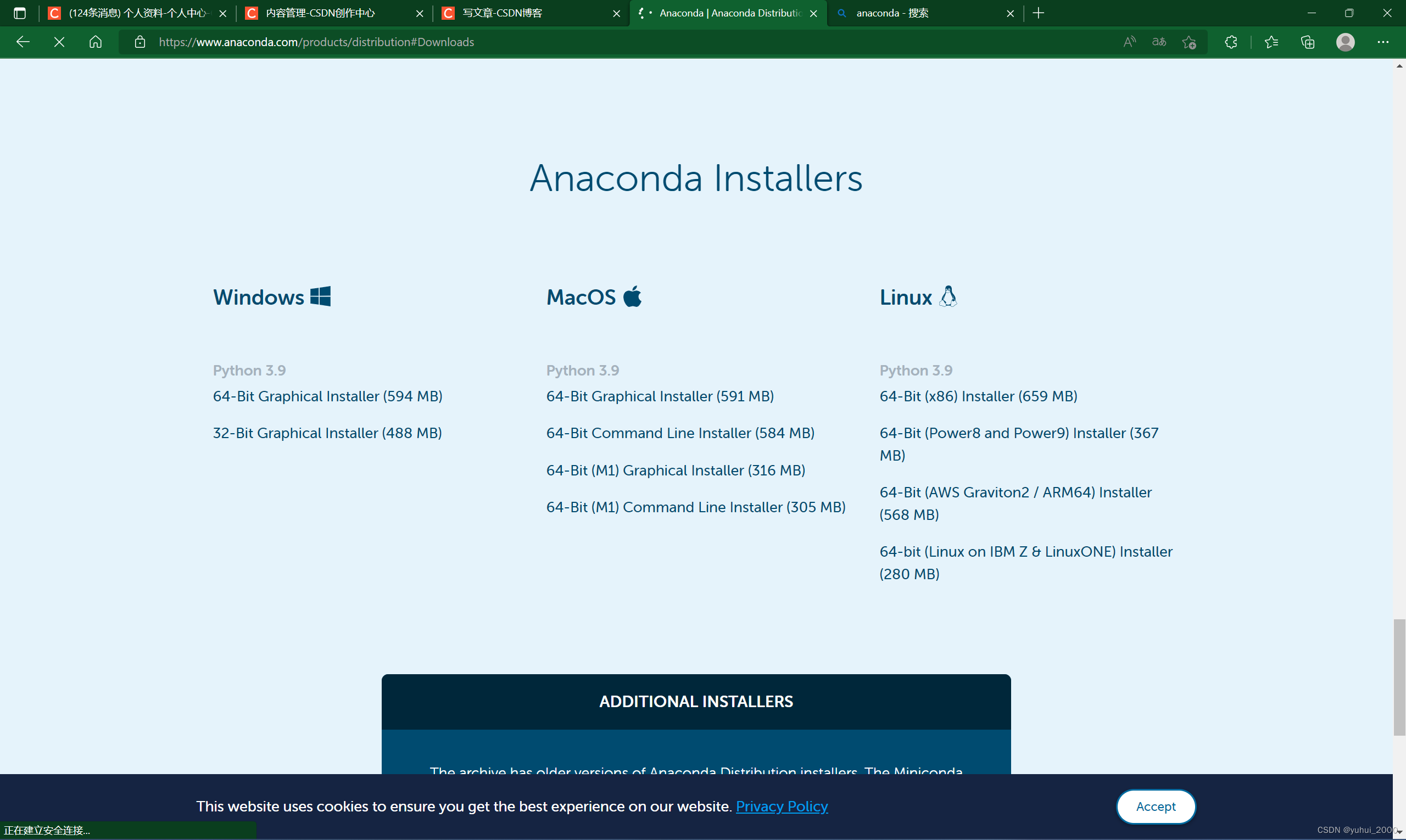Open the Collections icon
The image size is (1406, 840).
click(1308, 42)
